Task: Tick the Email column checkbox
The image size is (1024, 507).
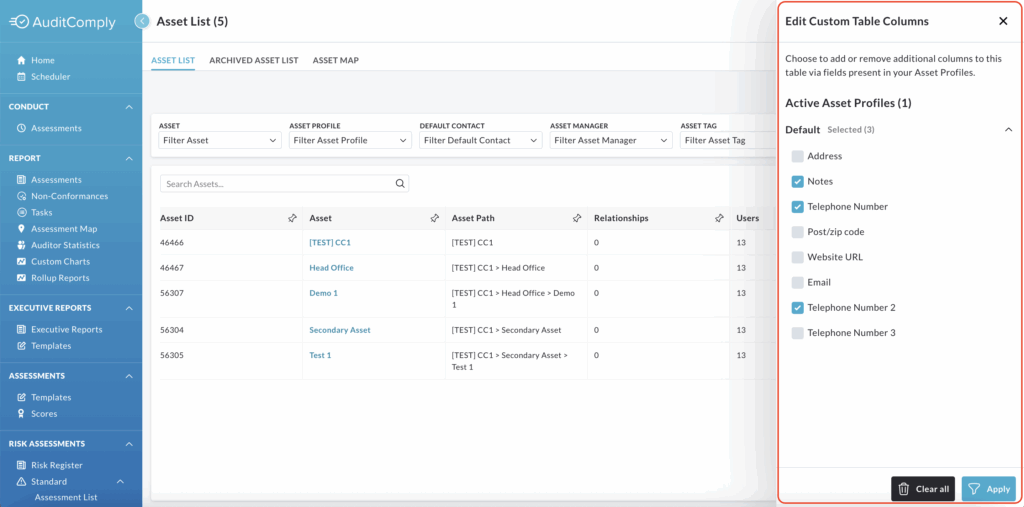Action: (x=797, y=282)
